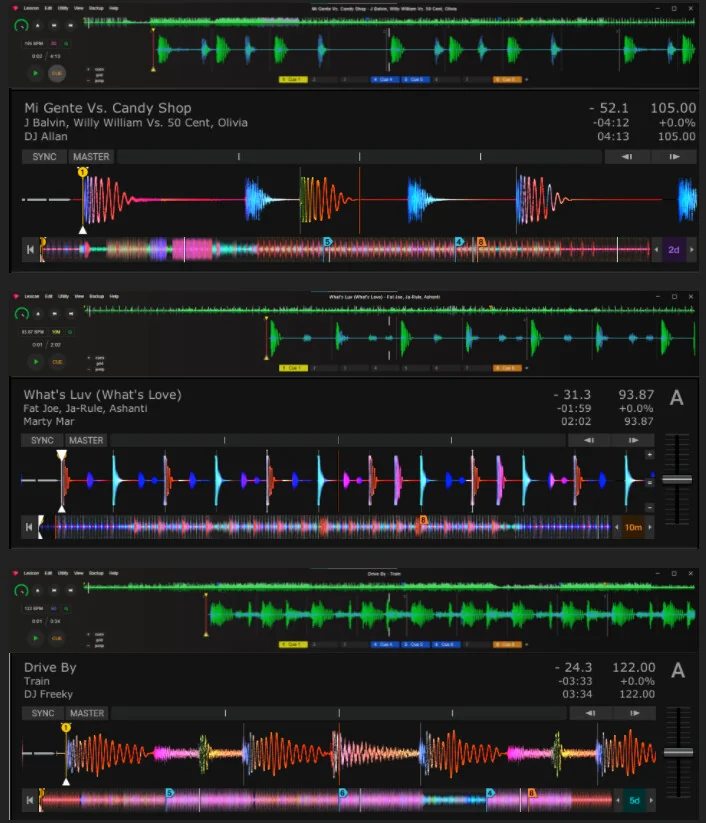Click the purple 2d key indicator
706x823 pixels.
pos(673,250)
